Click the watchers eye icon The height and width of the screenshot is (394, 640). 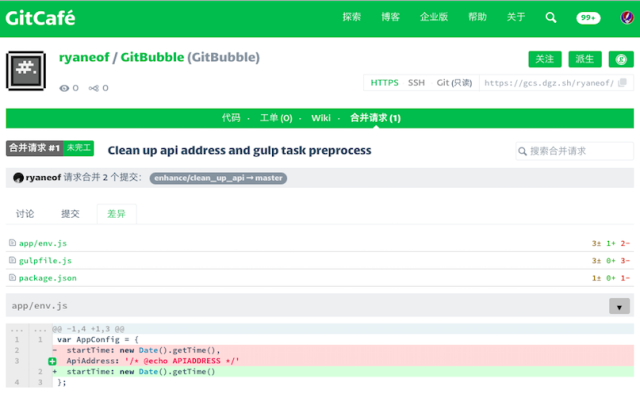pyautogui.click(x=64, y=88)
